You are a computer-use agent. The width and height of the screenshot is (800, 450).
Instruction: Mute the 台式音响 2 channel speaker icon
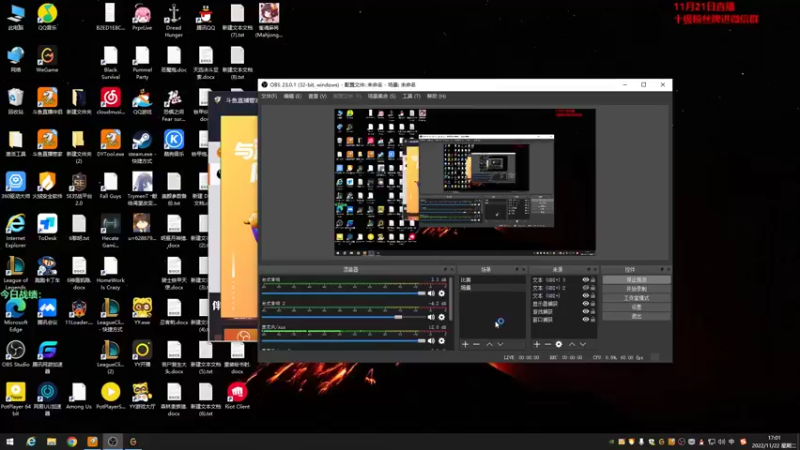tap(431, 317)
